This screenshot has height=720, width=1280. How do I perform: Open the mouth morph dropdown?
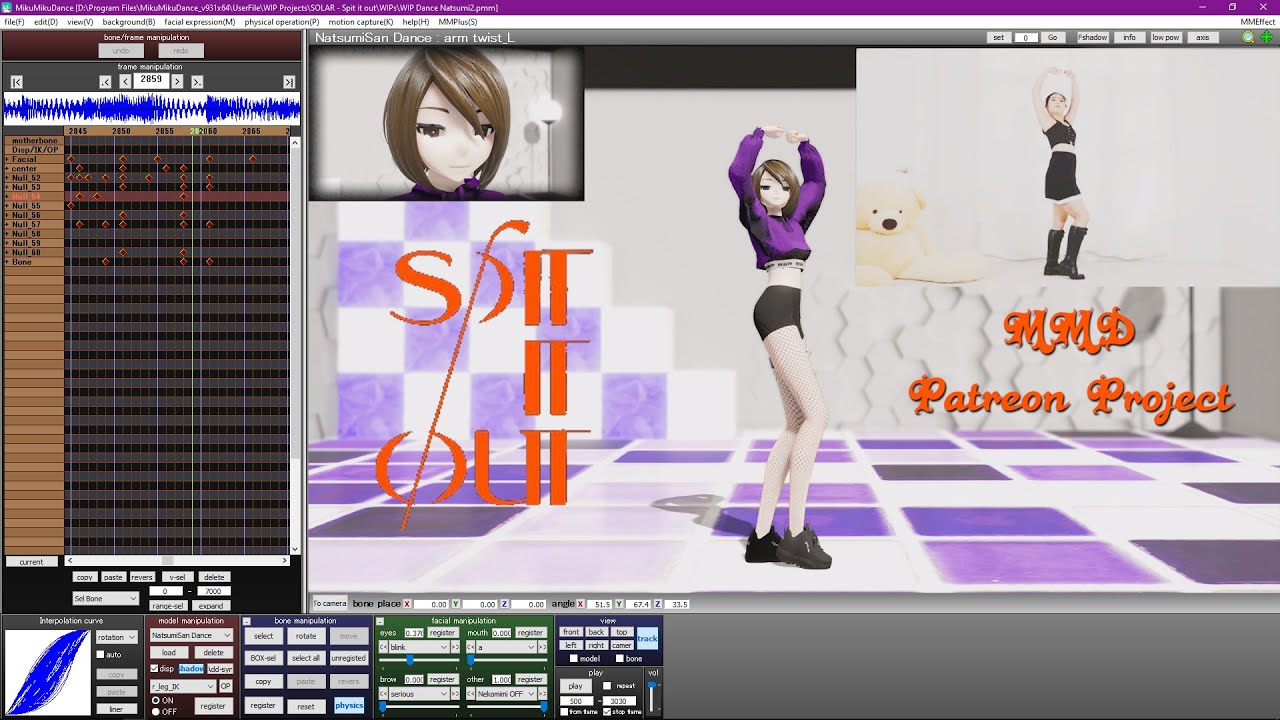pyautogui.click(x=505, y=647)
